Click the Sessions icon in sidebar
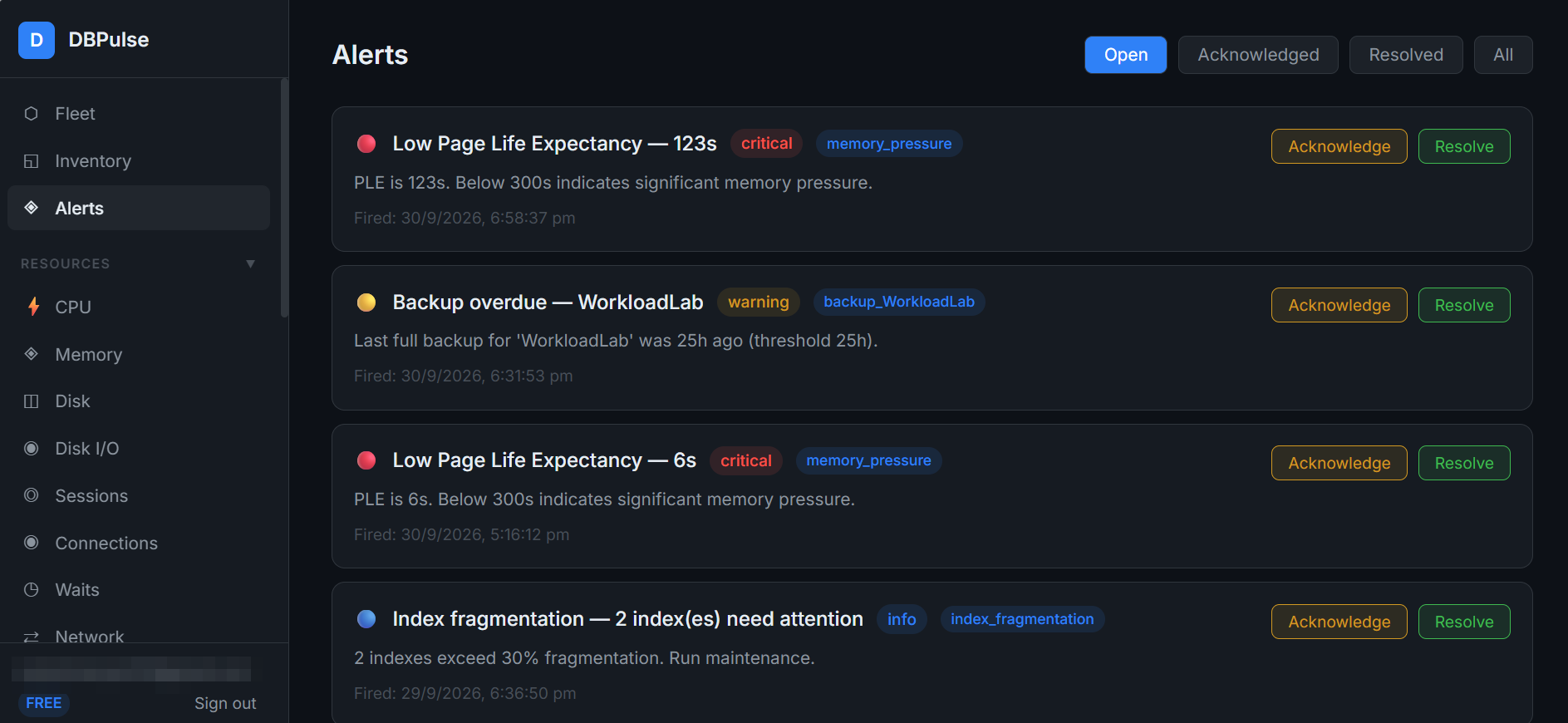 (x=32, y=495)
